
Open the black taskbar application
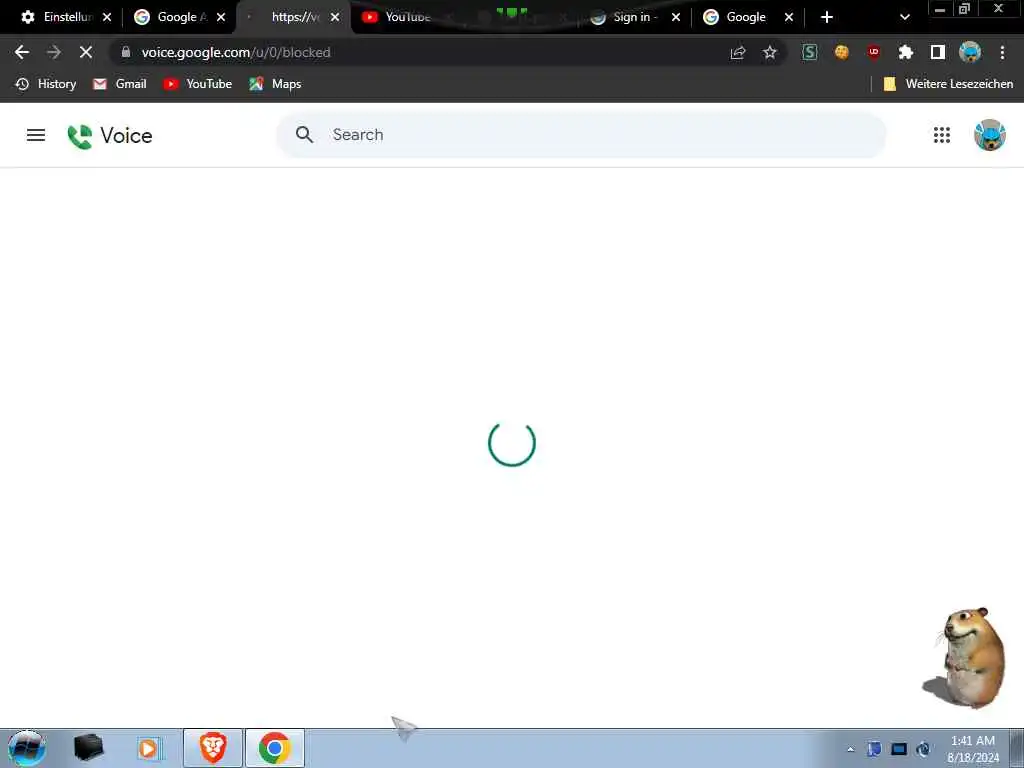89,748
